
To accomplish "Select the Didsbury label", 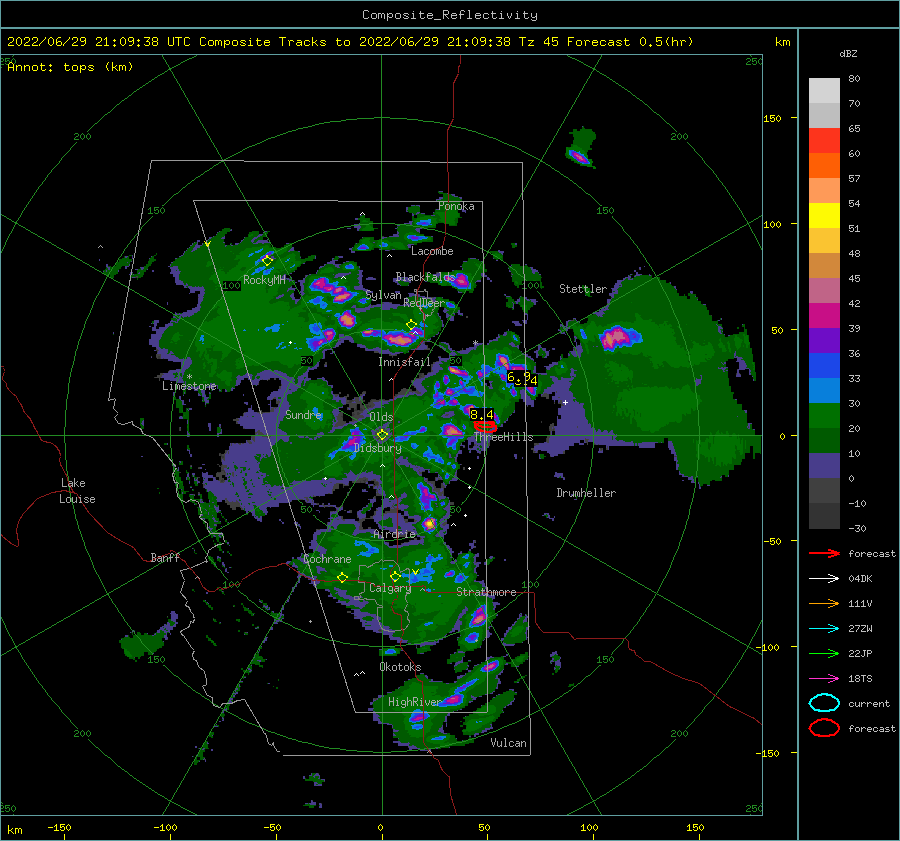I will coord(378,448).
